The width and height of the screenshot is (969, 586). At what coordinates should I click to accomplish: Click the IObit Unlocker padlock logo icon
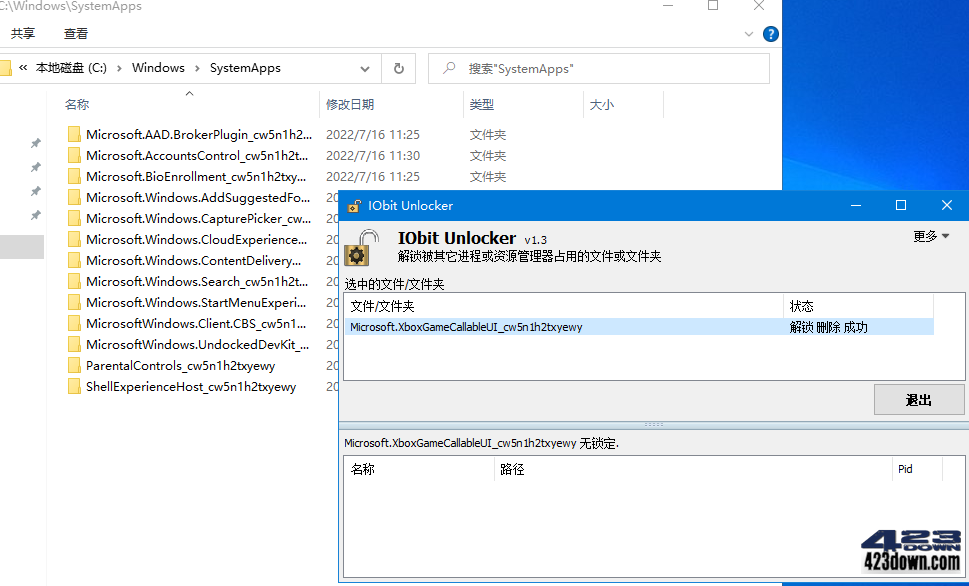(x=353, y=205)
